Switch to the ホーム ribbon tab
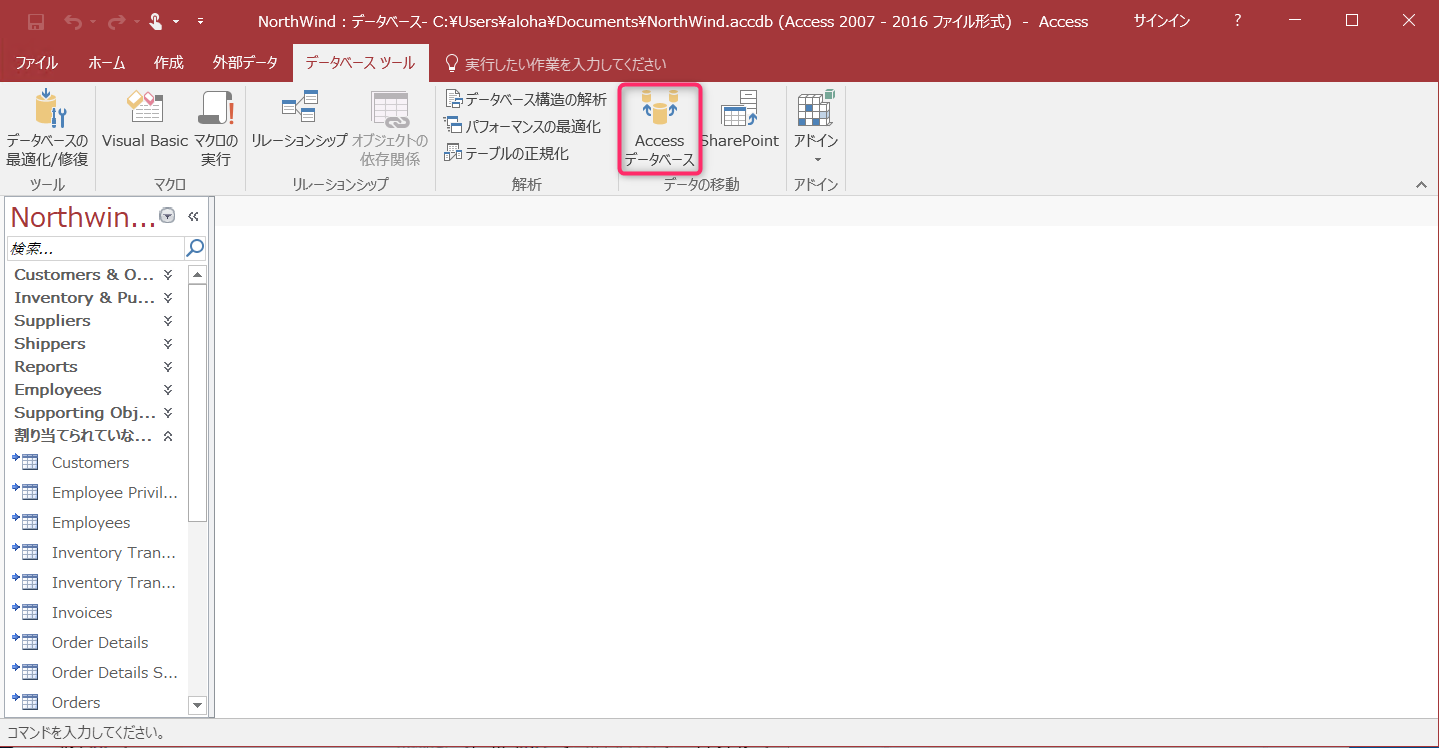This screenshot has width=1439, height=748. click(107, 61)
